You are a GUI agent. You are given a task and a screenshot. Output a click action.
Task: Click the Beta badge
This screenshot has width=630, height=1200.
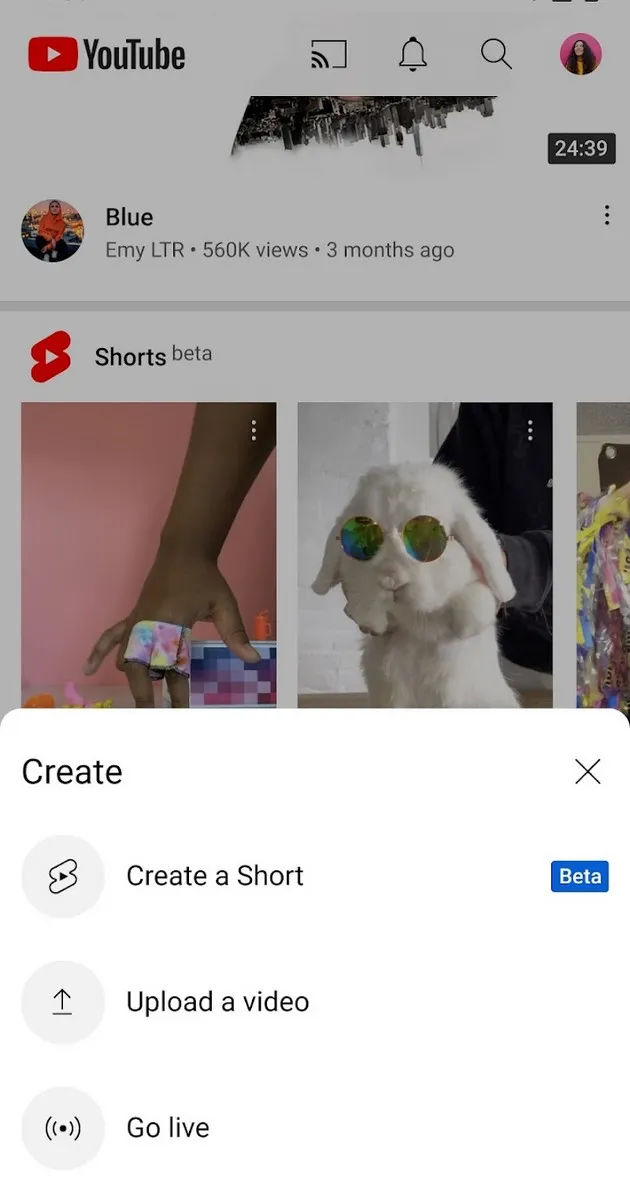point(579,876)
